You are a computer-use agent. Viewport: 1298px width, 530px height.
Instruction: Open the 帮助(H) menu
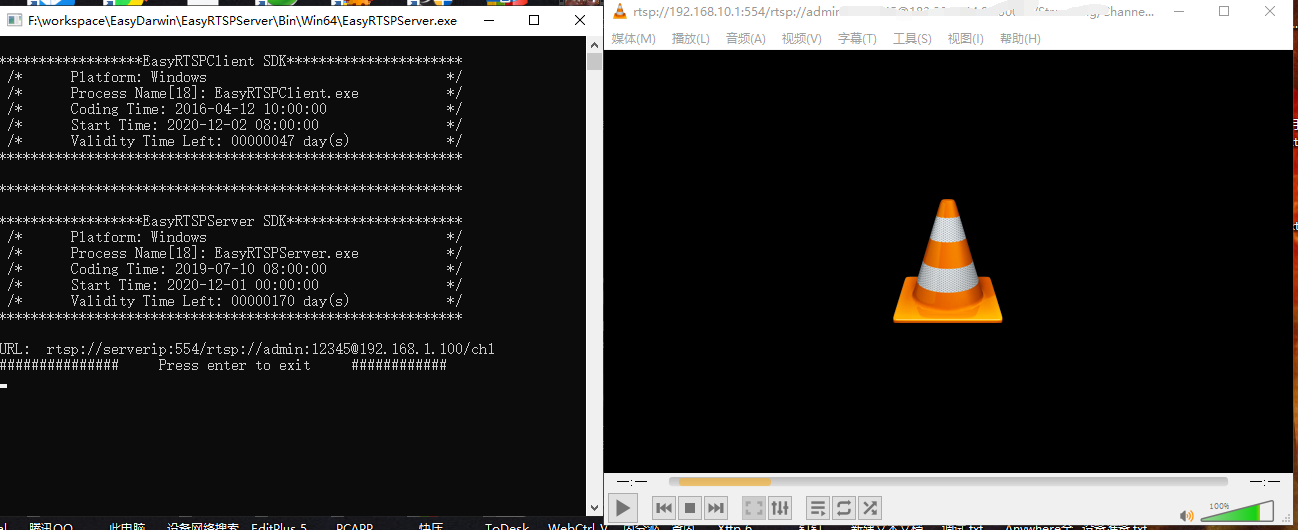point(1020,39)
